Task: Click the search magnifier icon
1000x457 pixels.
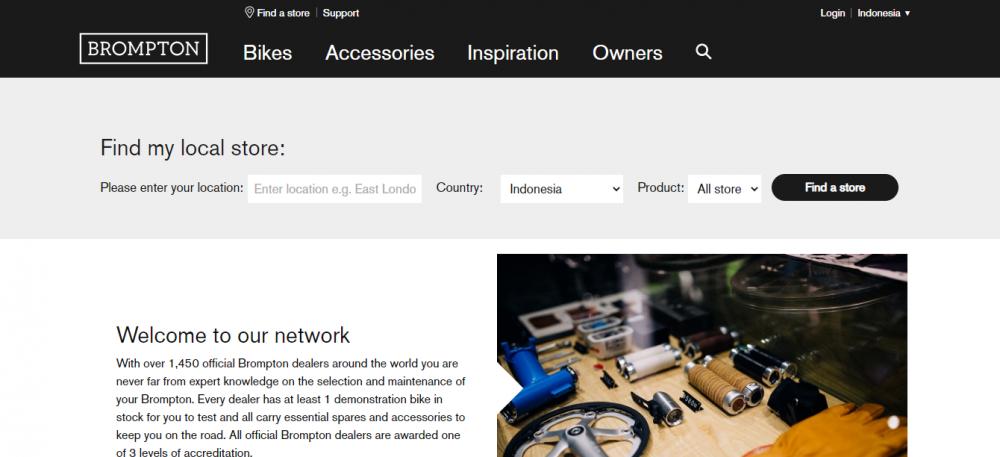Action: pyautogui.click(x=703, y=52)
